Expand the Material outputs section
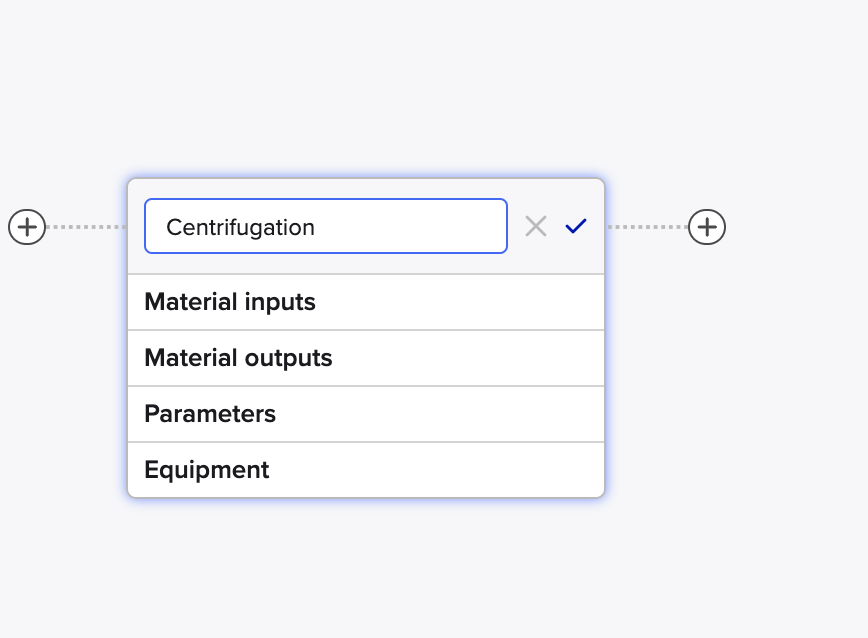This screenshot has height=638, width=868. [x=366, y=358]
